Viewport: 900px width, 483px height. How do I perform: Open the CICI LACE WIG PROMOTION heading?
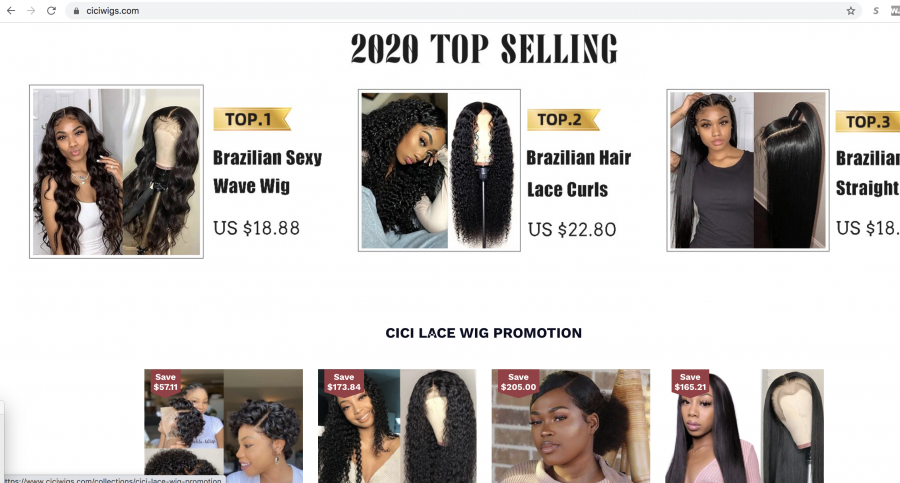483,333
